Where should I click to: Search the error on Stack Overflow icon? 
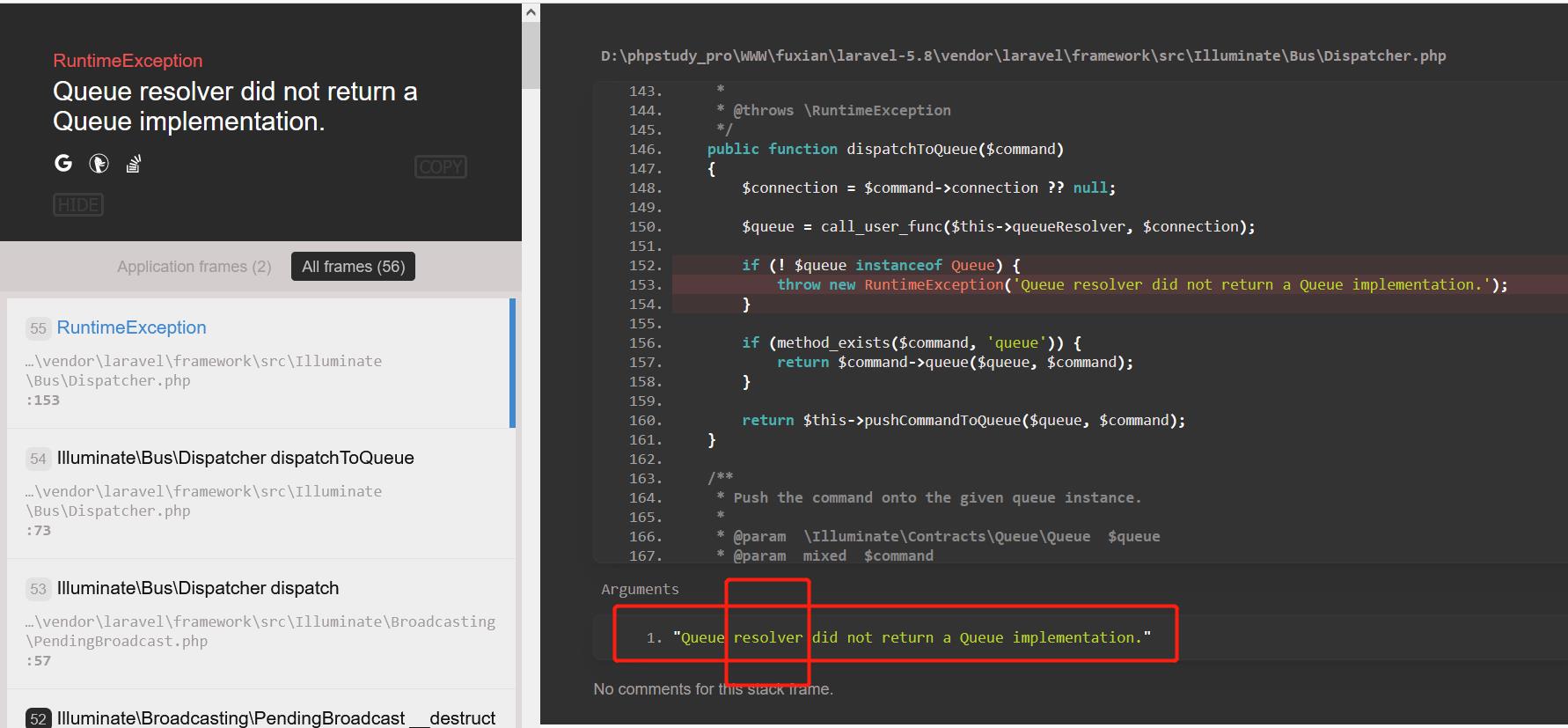point(134,163)
